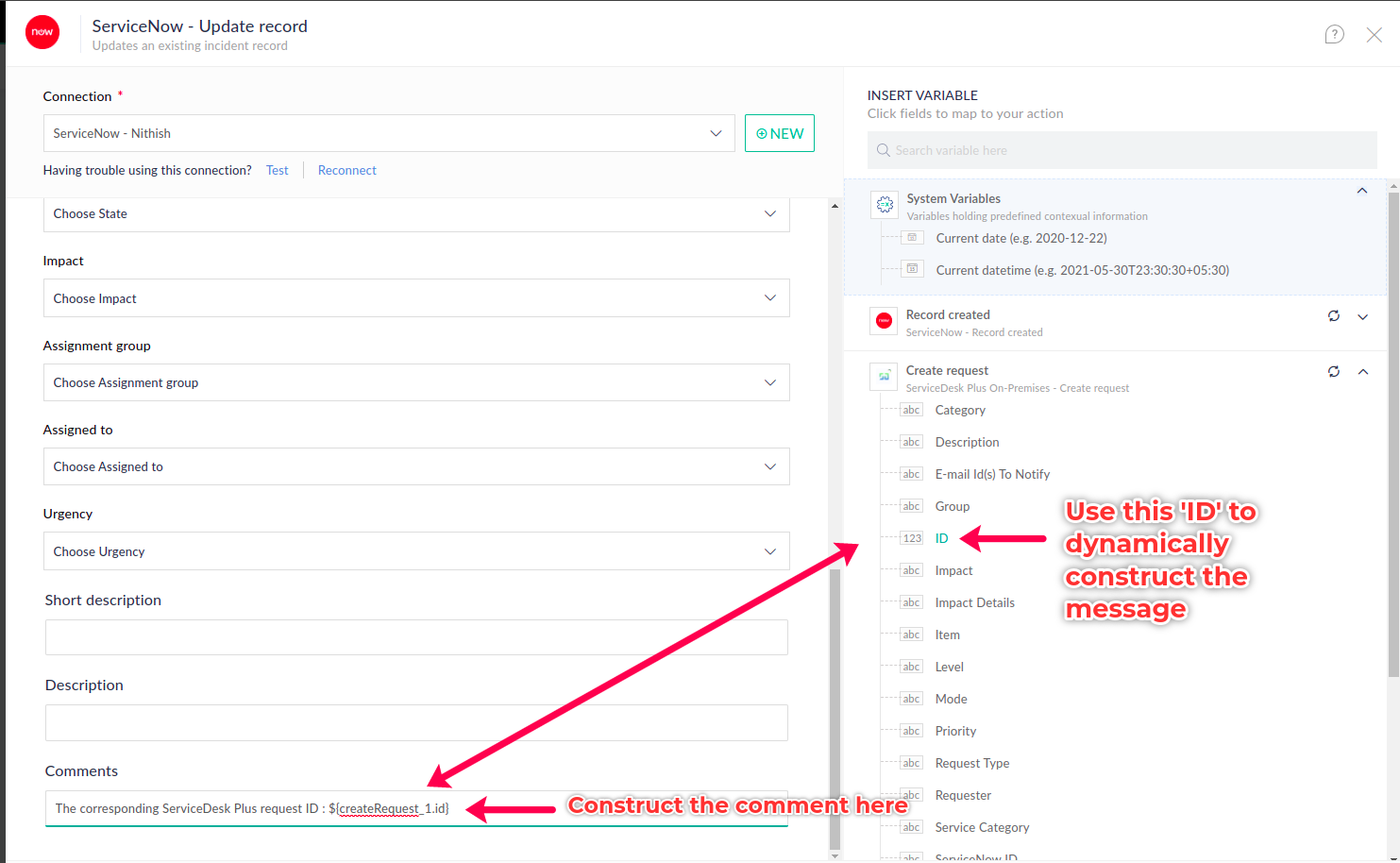This screenshot has width=1400, height=863.
Task: Click the Description input field
Action: (x=416, y=722)
